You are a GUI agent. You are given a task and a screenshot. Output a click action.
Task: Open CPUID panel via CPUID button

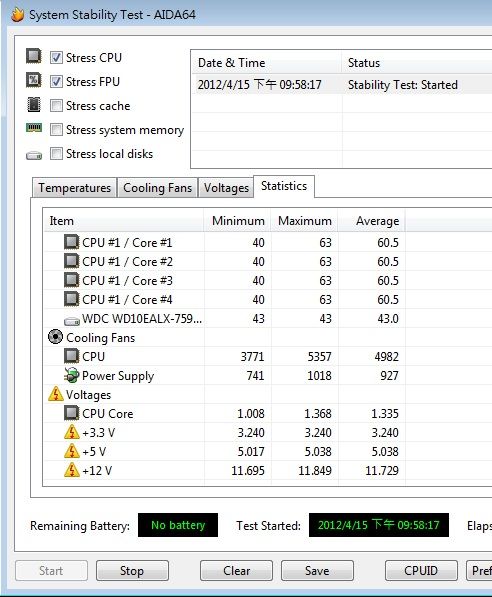[x=421, y=571]
